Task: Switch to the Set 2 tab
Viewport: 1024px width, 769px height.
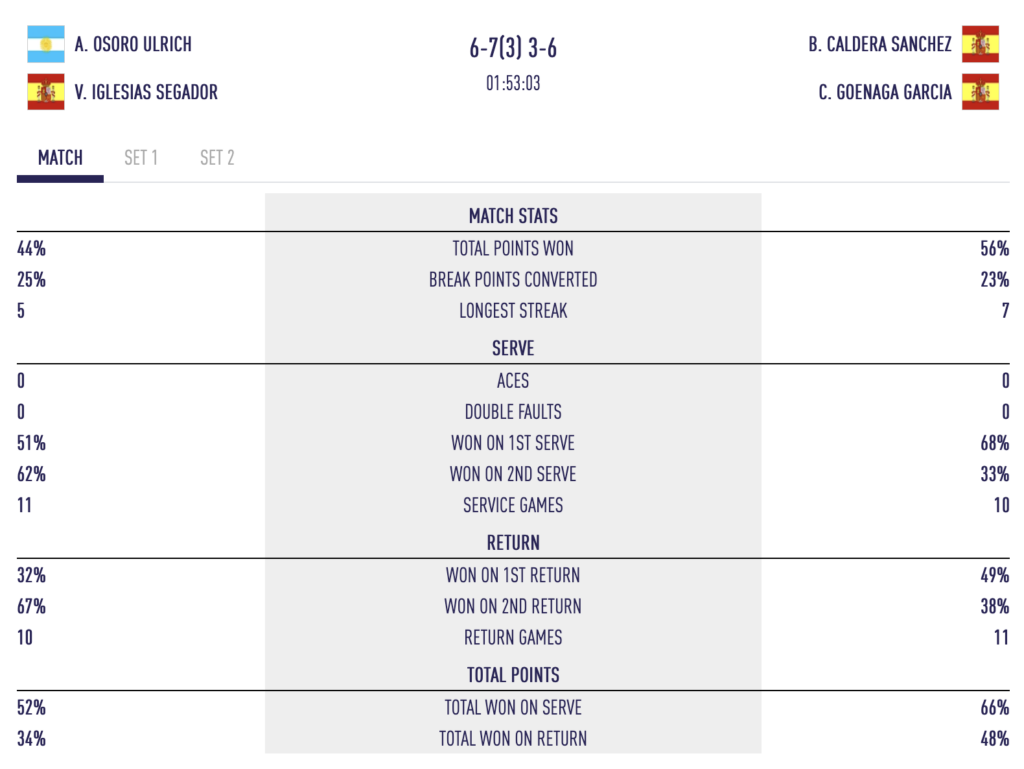Action: point(217,158)
